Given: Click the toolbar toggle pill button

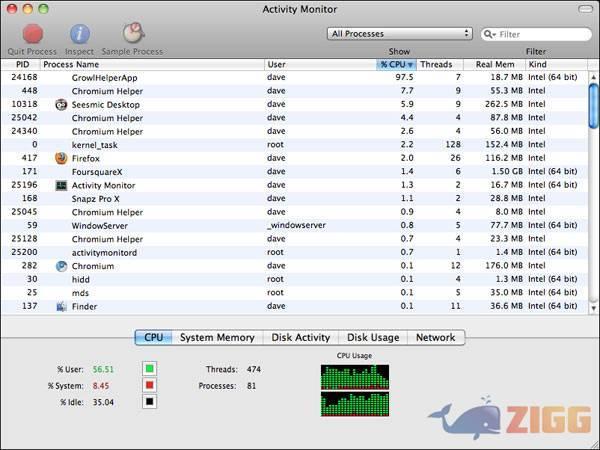Looking at the screenshot, I should click(585, 9).
